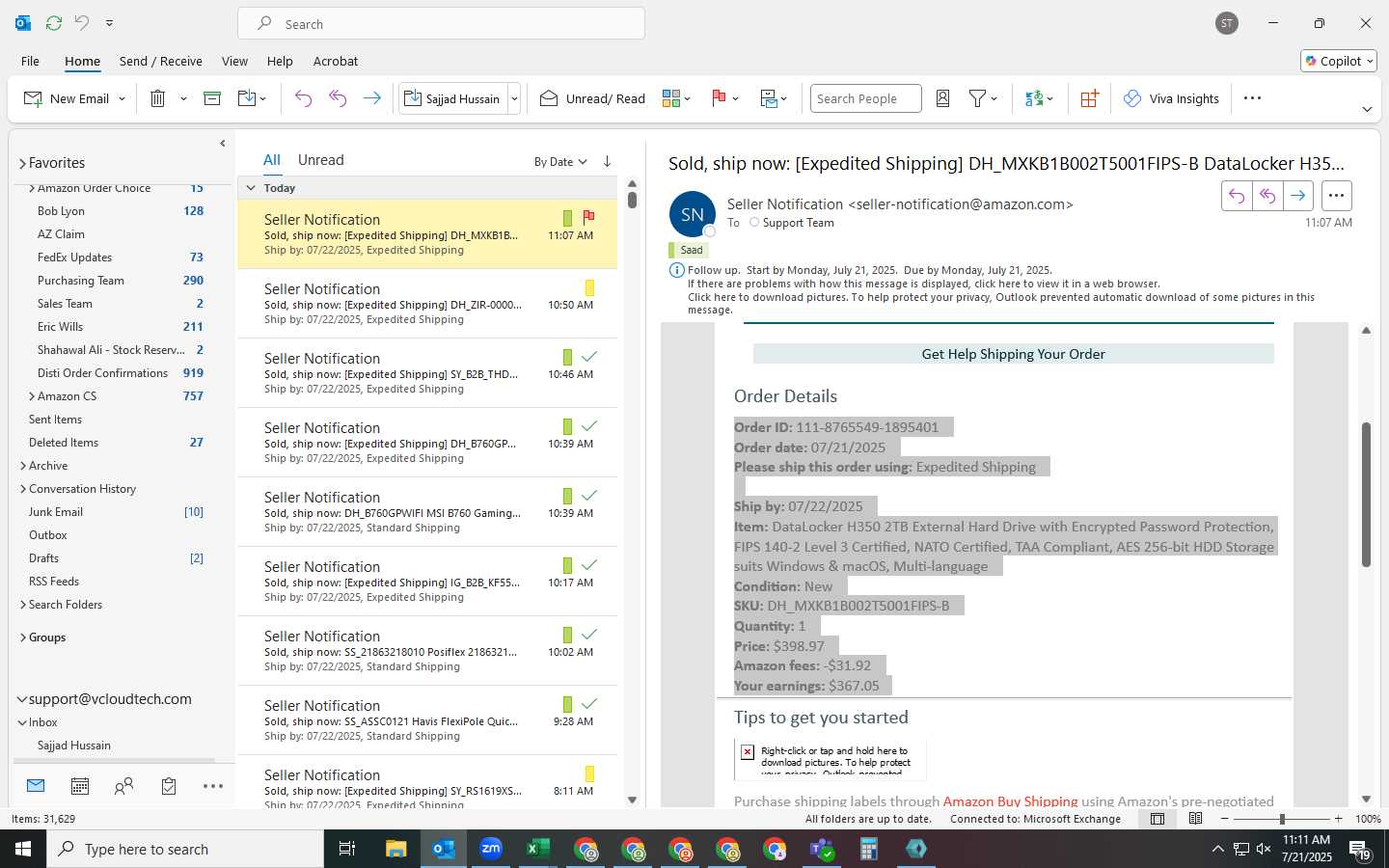Switch to Tasks view icon
The height and width of the screenshot is (868, 1389).
tap(169, 786)
